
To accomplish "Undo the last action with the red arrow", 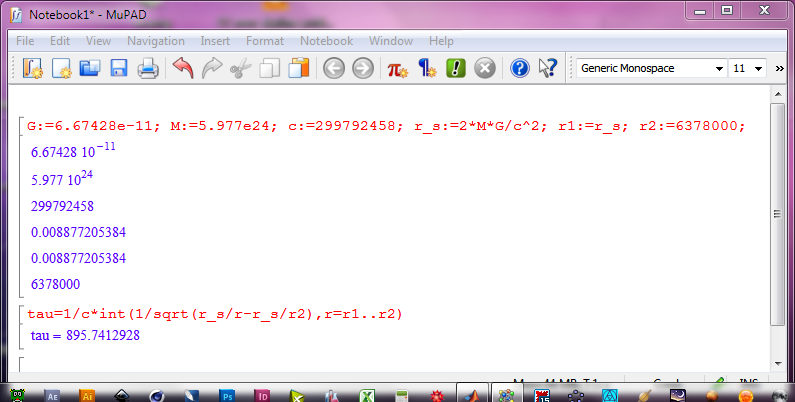I will [x=183, y=69].
